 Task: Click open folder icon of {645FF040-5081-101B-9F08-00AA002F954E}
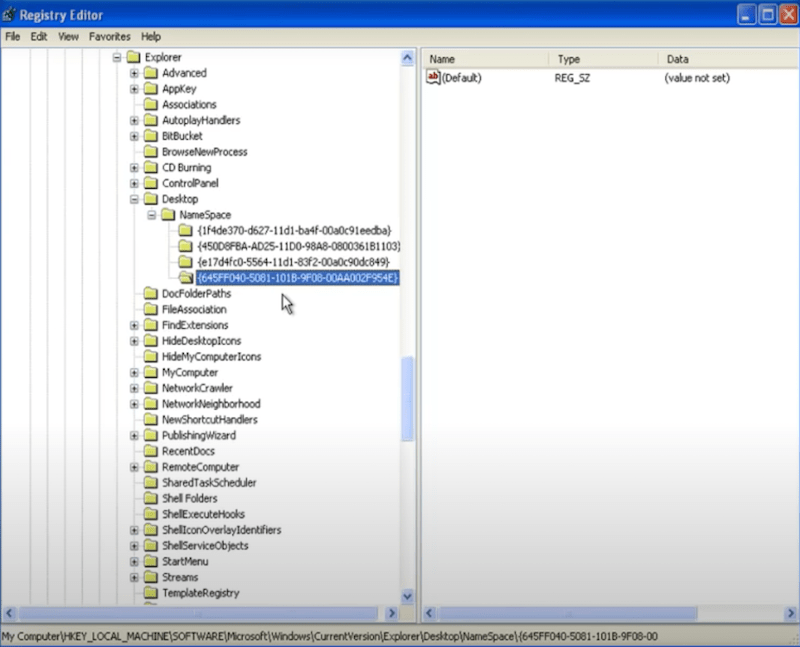click(186, 278)
